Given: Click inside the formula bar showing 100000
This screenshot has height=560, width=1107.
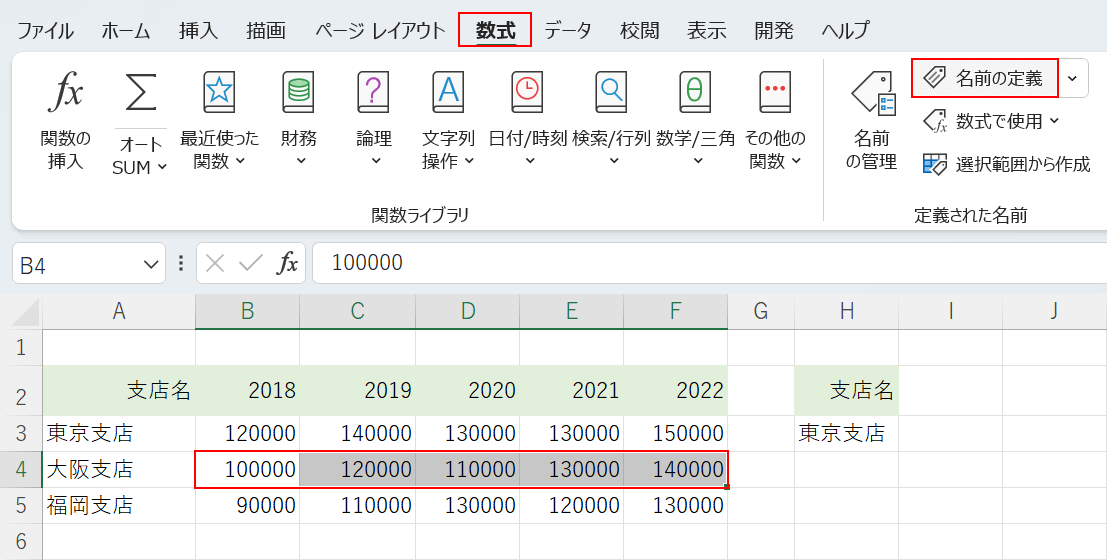Looking at the screenshot, I should click(700, 263).
